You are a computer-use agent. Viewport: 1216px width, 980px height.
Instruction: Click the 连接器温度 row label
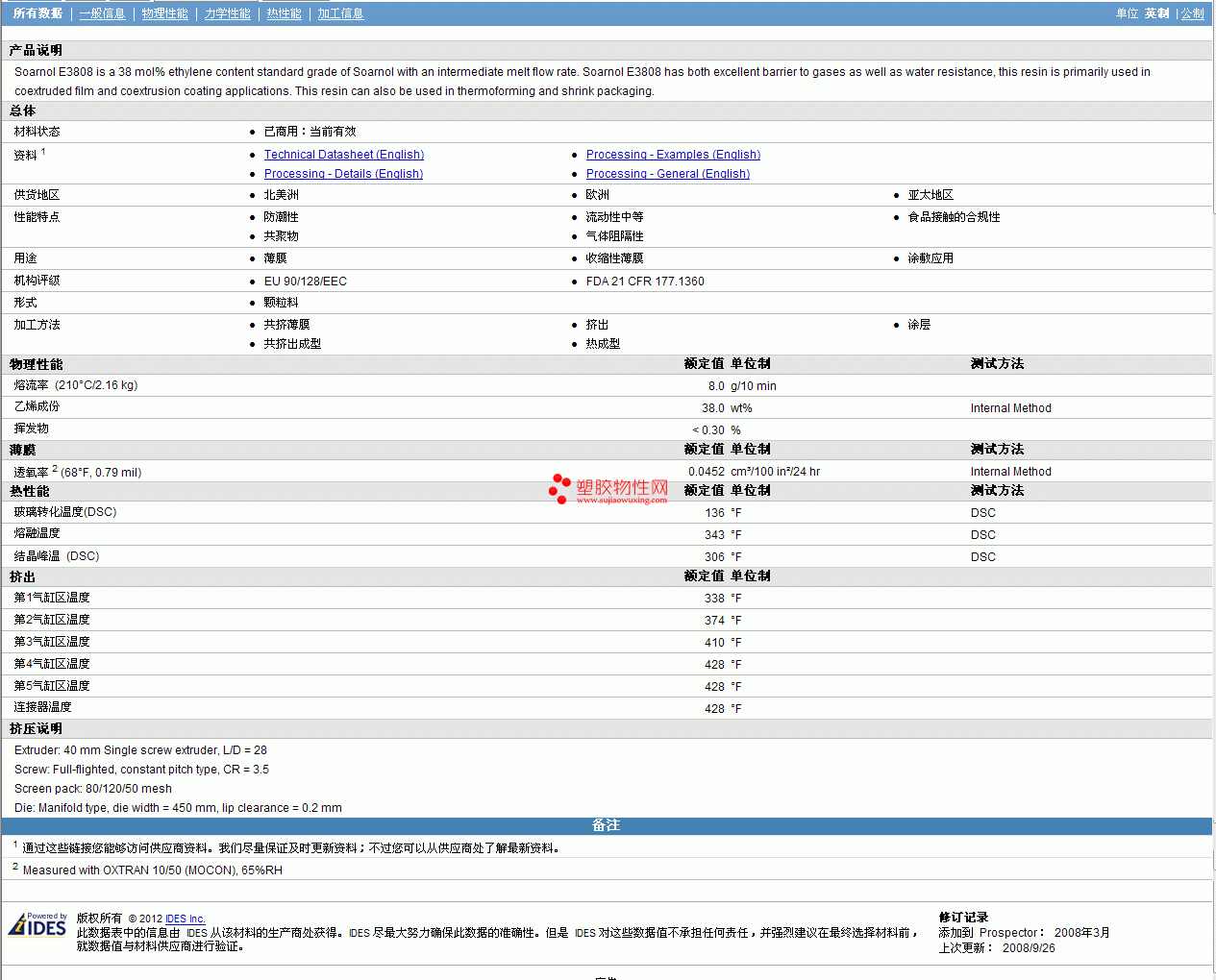pos(42,707)
